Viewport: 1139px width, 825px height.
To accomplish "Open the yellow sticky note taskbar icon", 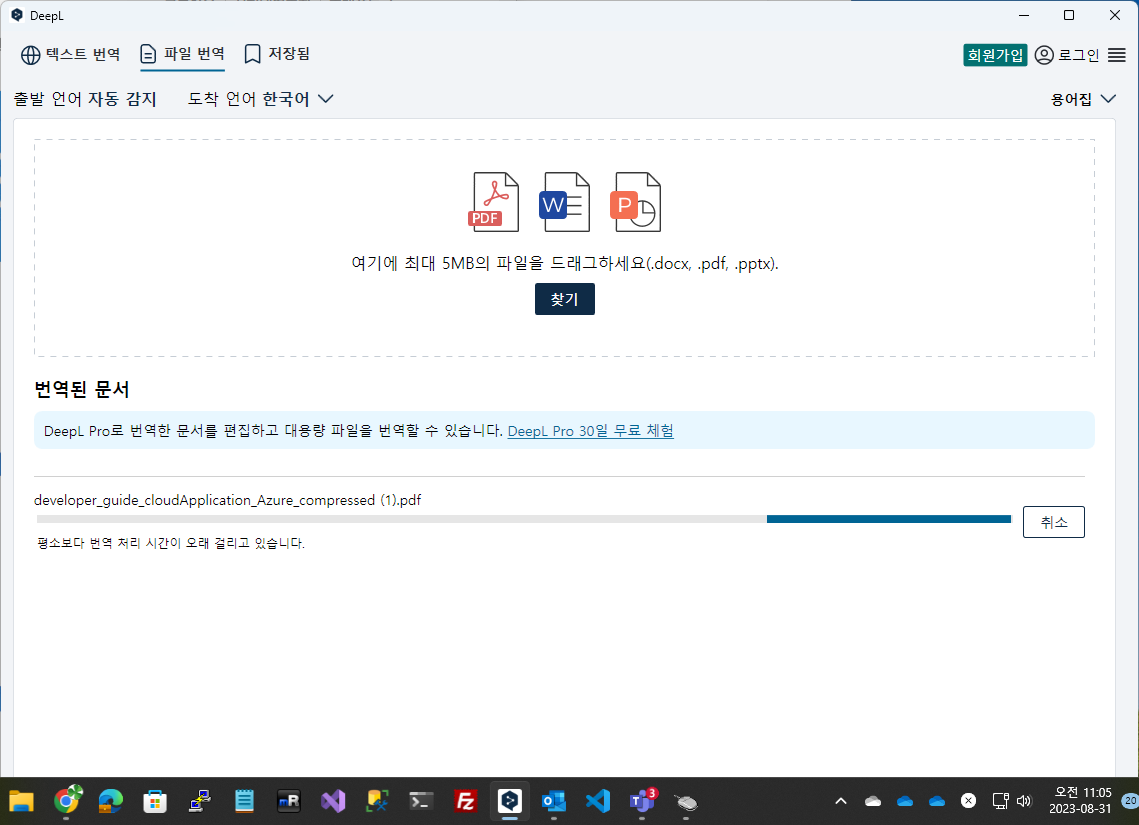I will [377, 802].
